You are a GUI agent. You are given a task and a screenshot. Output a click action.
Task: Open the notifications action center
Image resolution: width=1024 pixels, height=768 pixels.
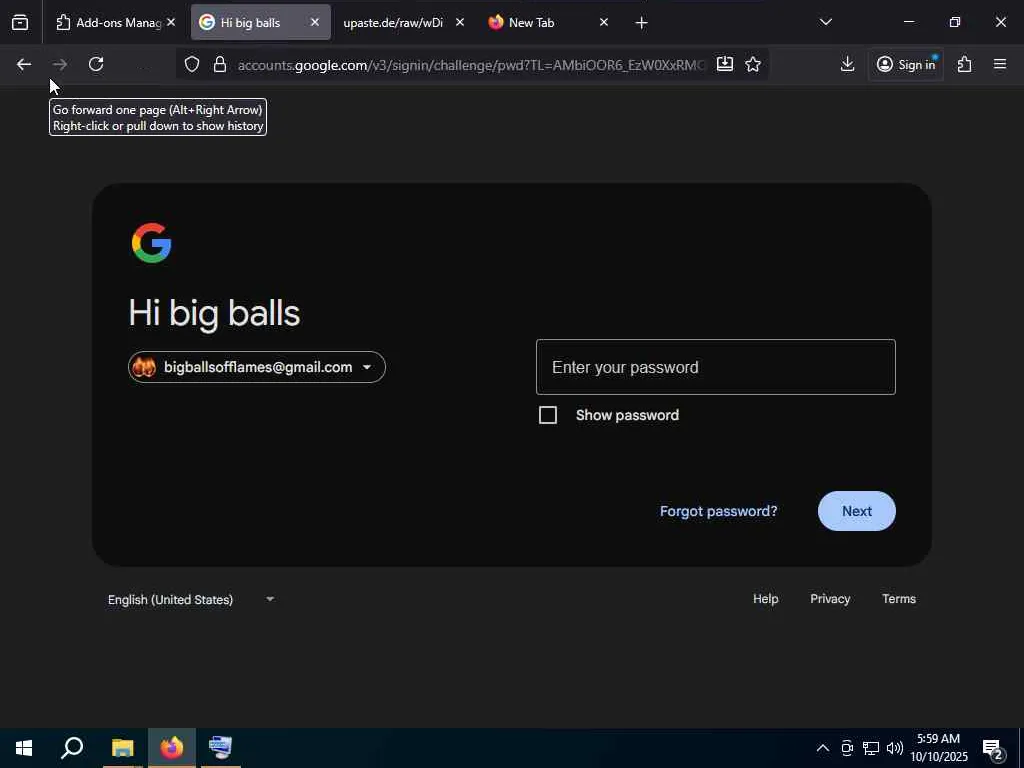tap(994, 748)
